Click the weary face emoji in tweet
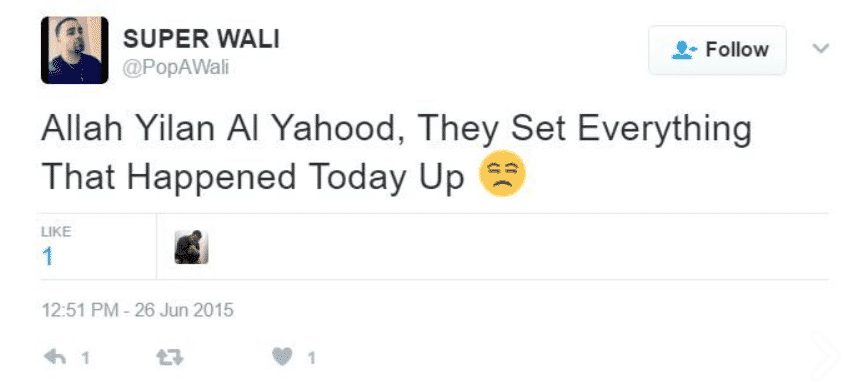849x384 pixels. point(502,173)
